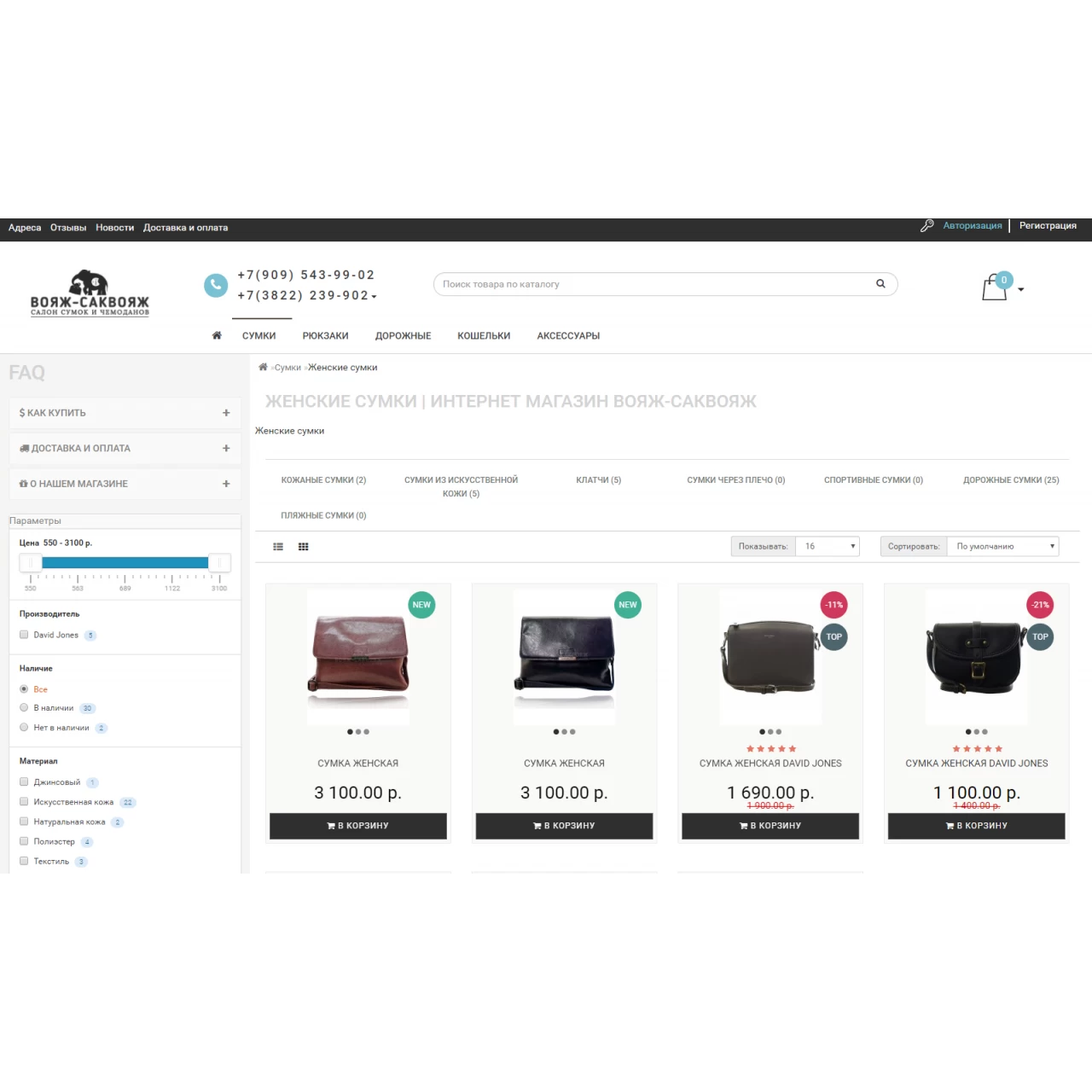Viewport: 1092px width, 1092px height.
Task: Select the Нет в наличии radio option
Action: [24, 727]
